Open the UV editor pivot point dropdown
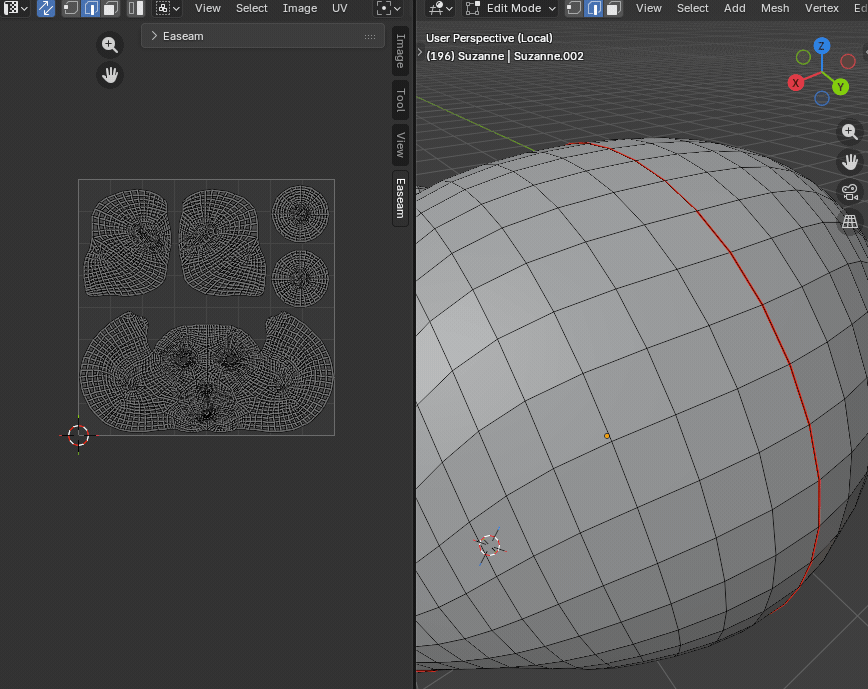Viewport: 868px width, 689px height. pyautogui.click(x=389, y=8)
